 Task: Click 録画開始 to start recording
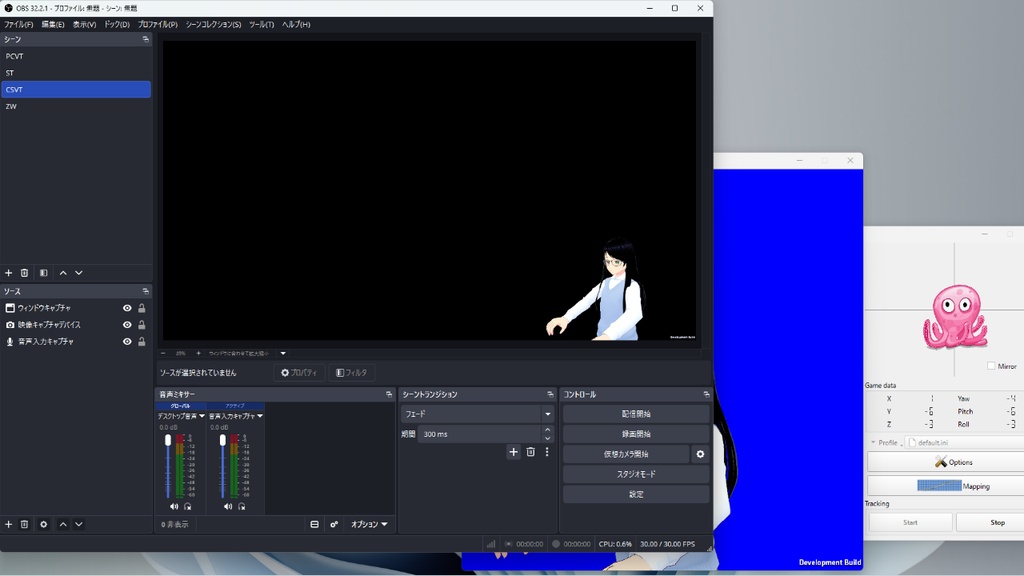(636, 434)
